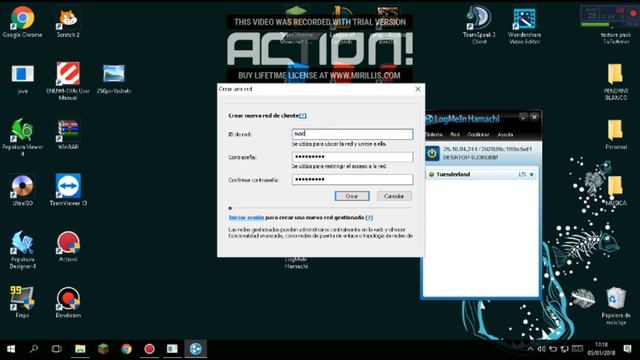Click Hamachi IP address text
Screen dimensions: 640x360
(487, 149)
